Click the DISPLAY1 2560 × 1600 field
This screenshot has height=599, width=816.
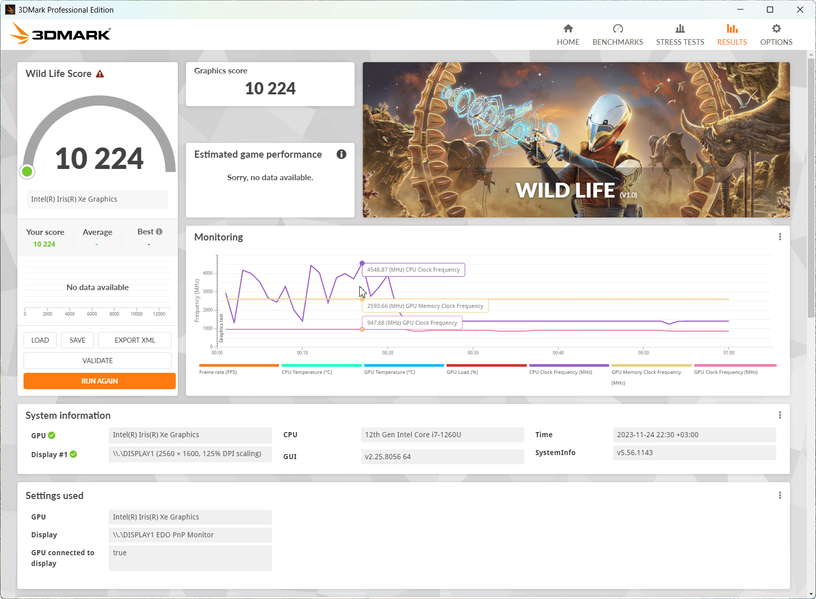(x=190, y=454)
